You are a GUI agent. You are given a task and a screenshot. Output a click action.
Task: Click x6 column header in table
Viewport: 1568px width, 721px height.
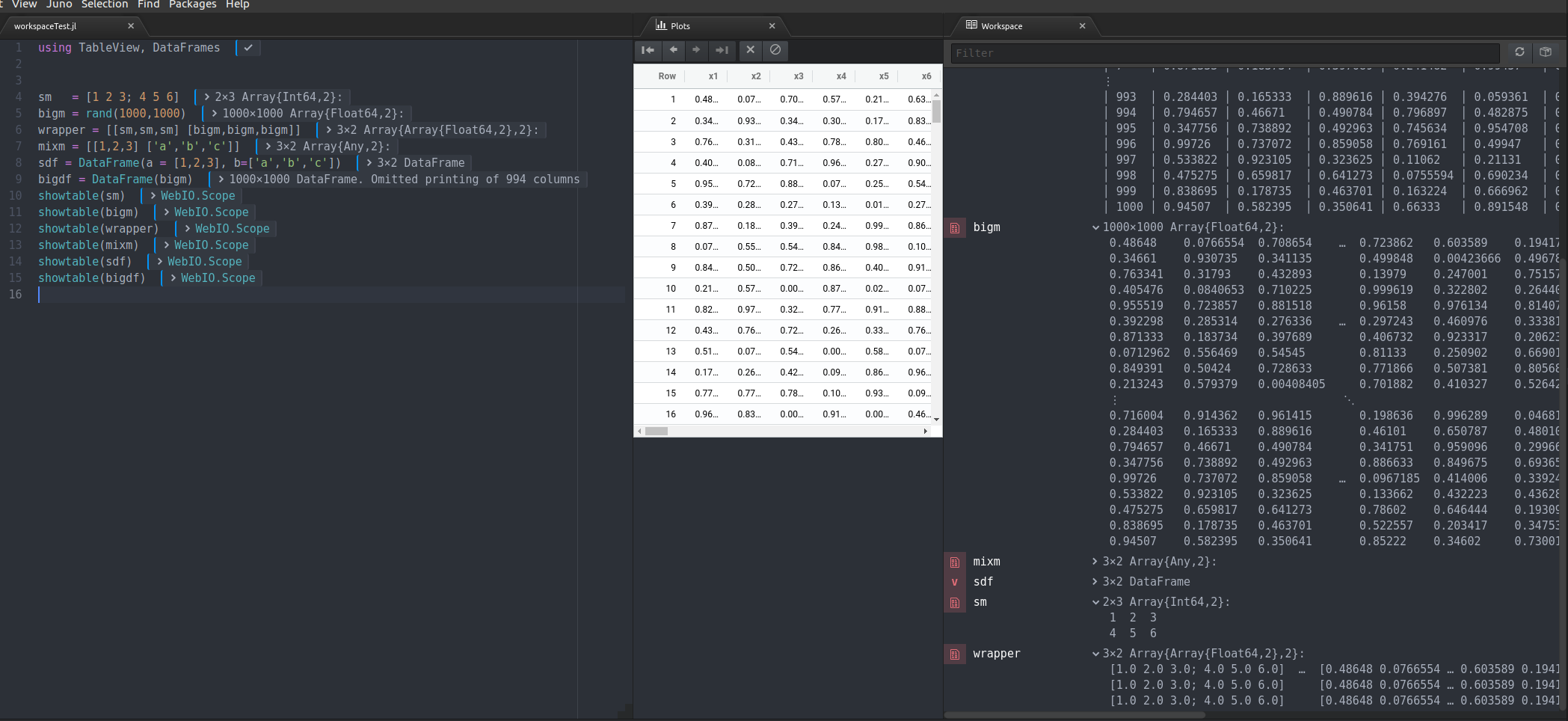(x=926, y=76)
